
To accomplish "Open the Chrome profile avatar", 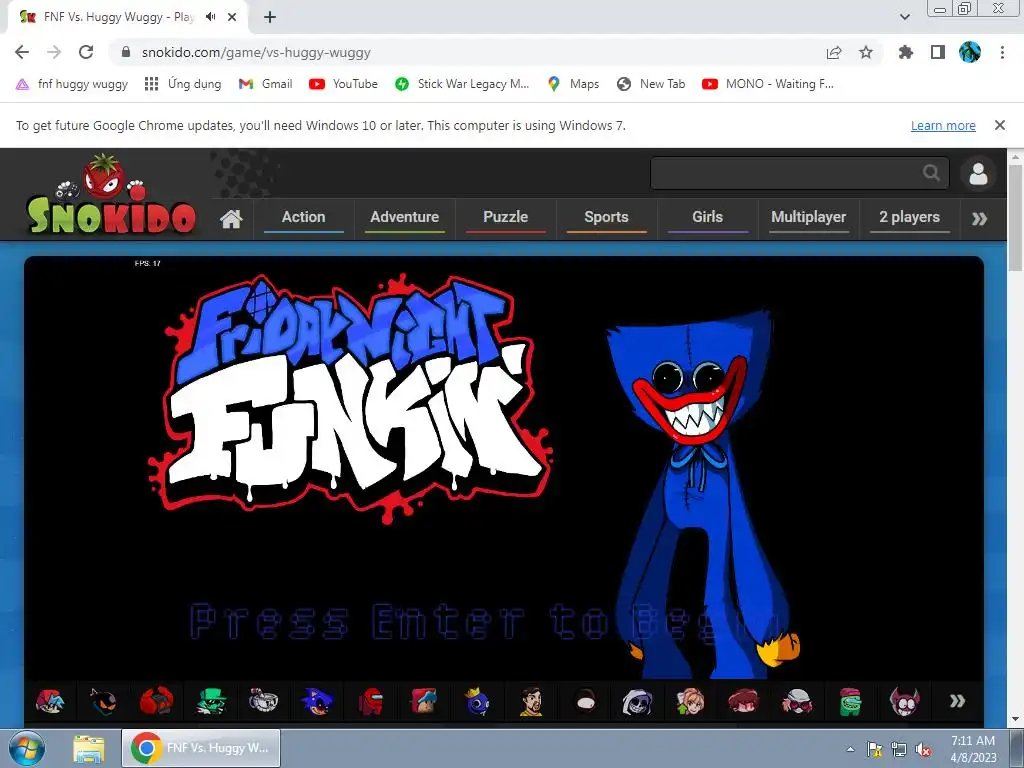I will tap(970, 52).
